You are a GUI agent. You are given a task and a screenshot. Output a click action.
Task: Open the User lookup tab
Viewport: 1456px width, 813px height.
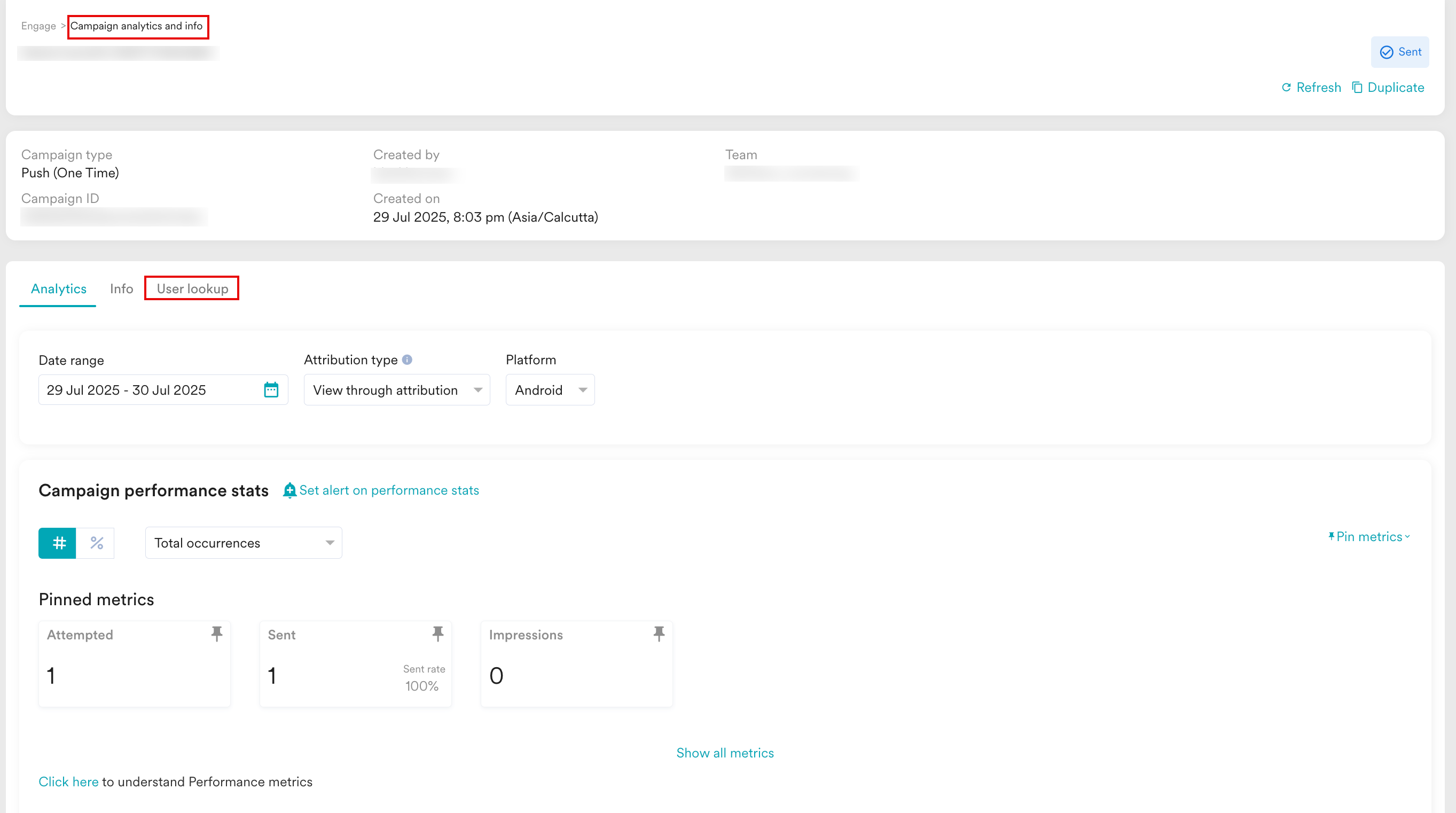click(192, 289)
